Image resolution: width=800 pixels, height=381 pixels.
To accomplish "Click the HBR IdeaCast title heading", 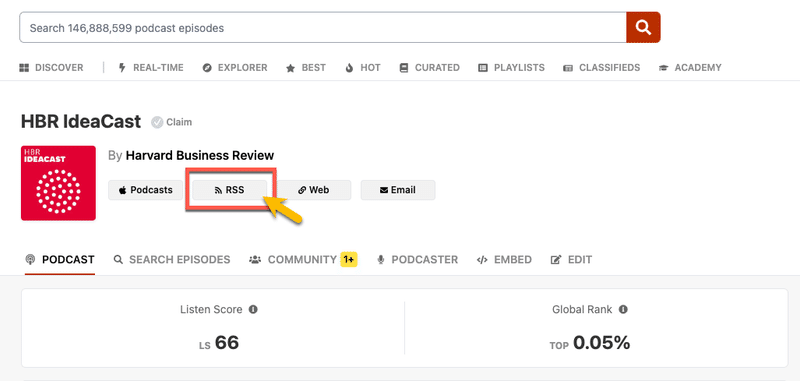I will click(81, 122).
